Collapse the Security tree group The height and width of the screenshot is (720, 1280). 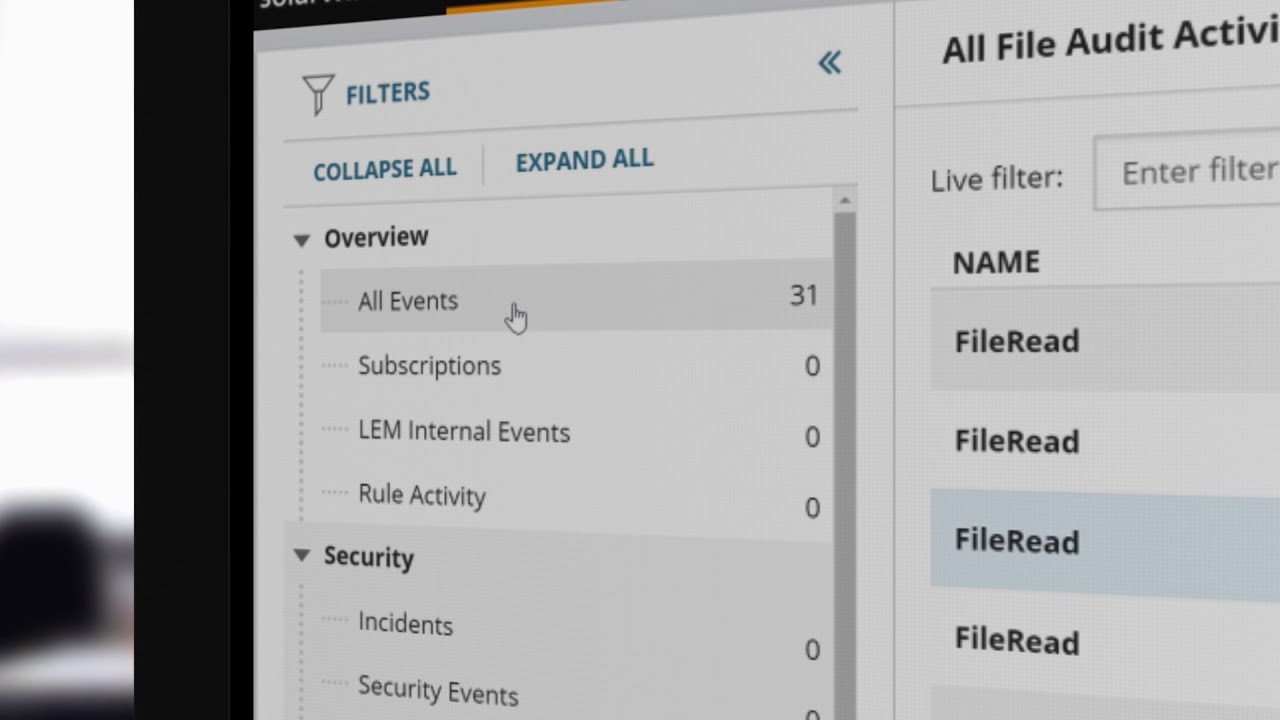click(x=301, y=555)
